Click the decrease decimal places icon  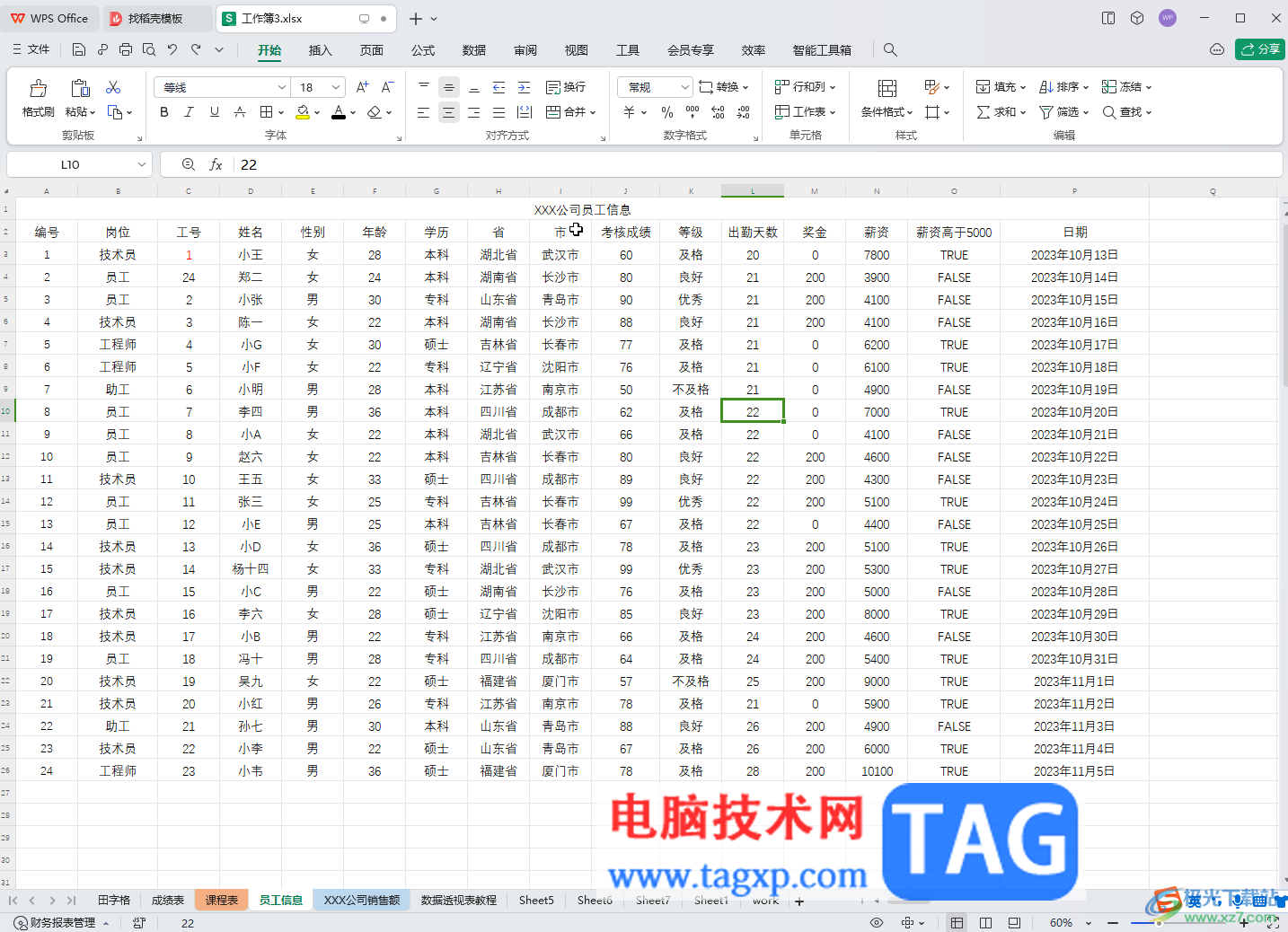(x=743, y=112)
